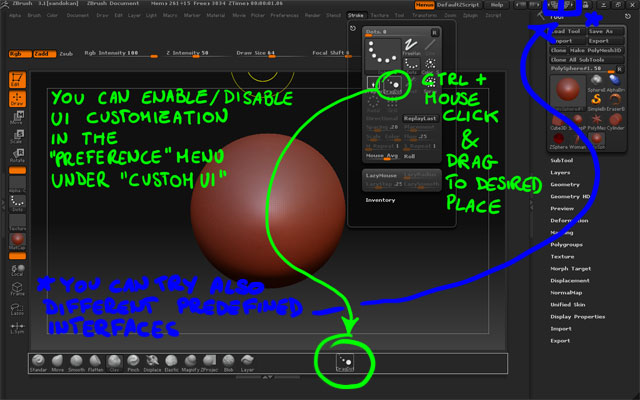This screenshot has height=400, width=640.
Task: Select the Layer brush
Action: click(247, 363)
